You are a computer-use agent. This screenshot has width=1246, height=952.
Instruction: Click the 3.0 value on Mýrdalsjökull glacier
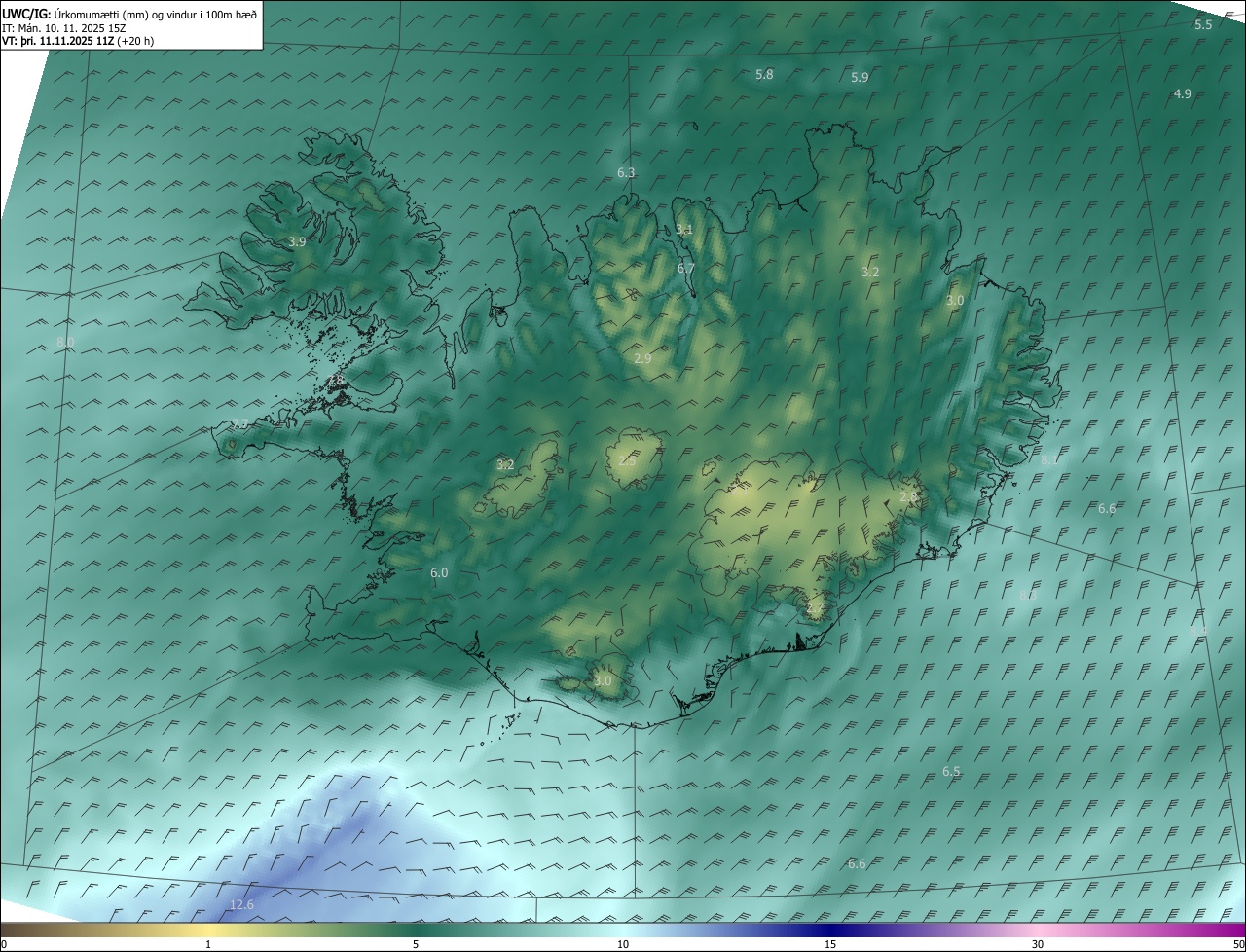coord(603,680)
